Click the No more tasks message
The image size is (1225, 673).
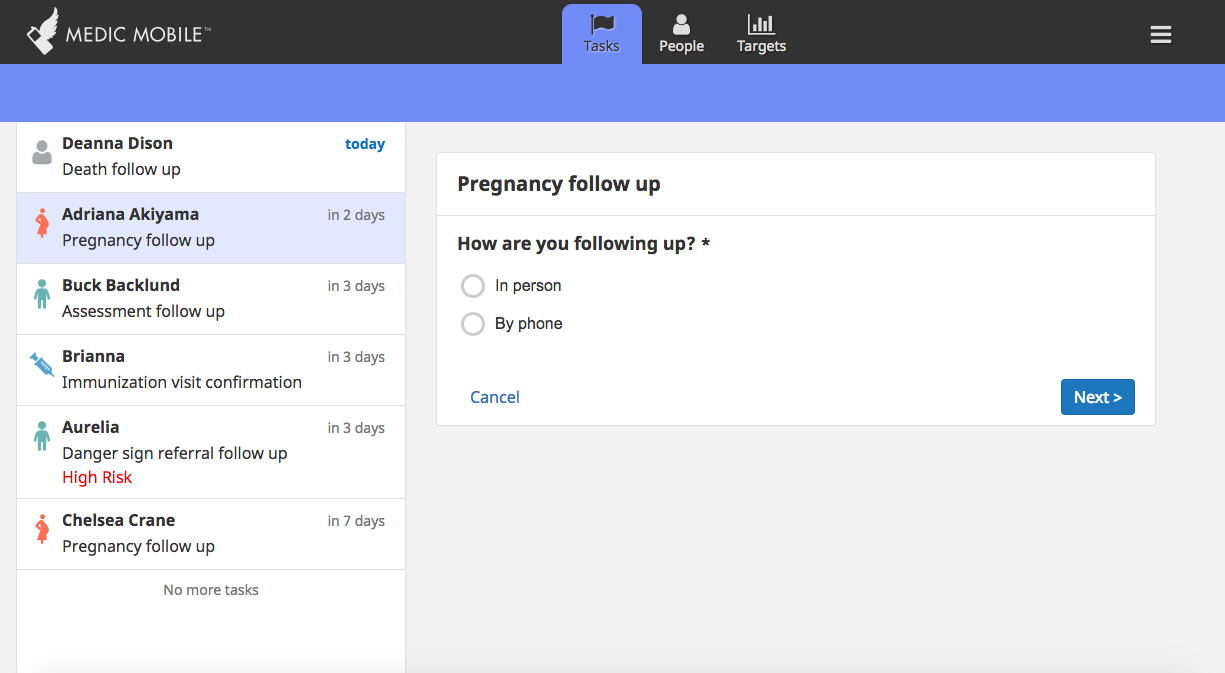pyautogui.click(x=211, y=590)
